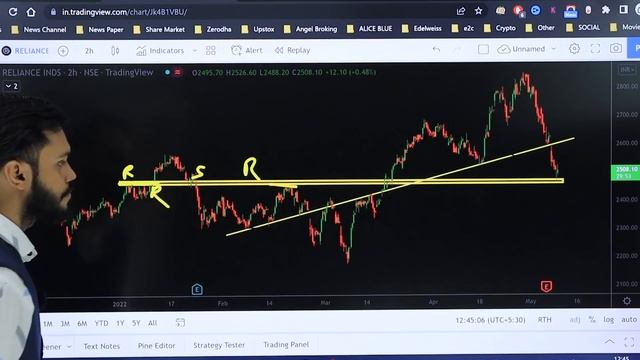The width and height of the screenshot is (640, 360).
Task: Open the Edelweiss bookmark folder
Action: tap(422, 29)
